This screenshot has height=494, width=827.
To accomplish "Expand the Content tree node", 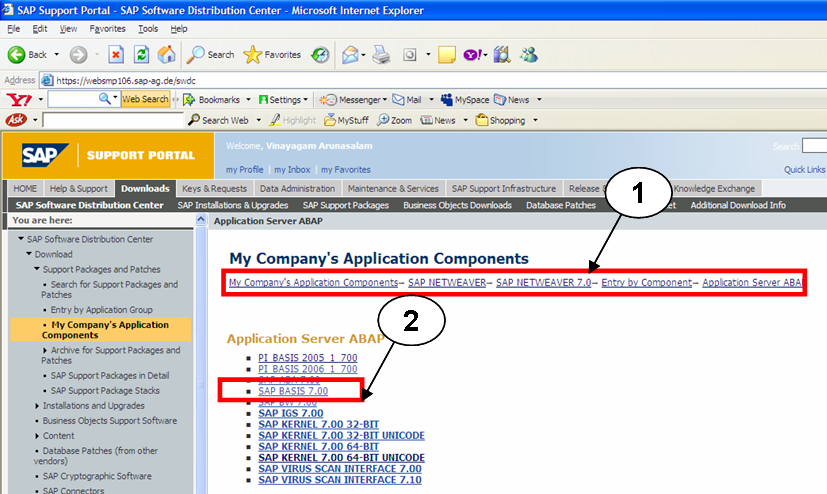I will click(x=37, y=435).
